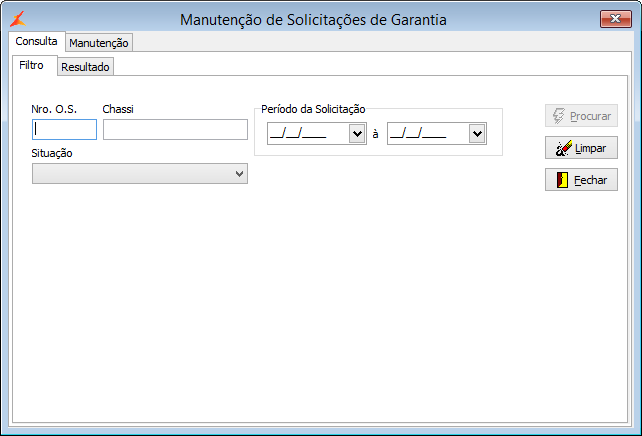Select the Filtro sub-tab
The image size is (642, 436).
click(32, 65)
